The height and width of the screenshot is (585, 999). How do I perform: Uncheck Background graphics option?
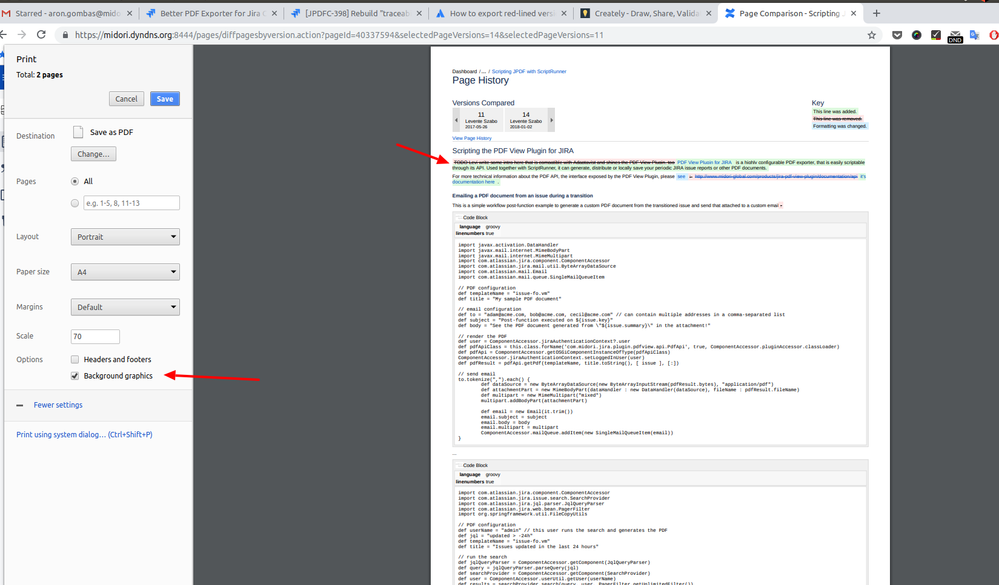pos(75,376)
